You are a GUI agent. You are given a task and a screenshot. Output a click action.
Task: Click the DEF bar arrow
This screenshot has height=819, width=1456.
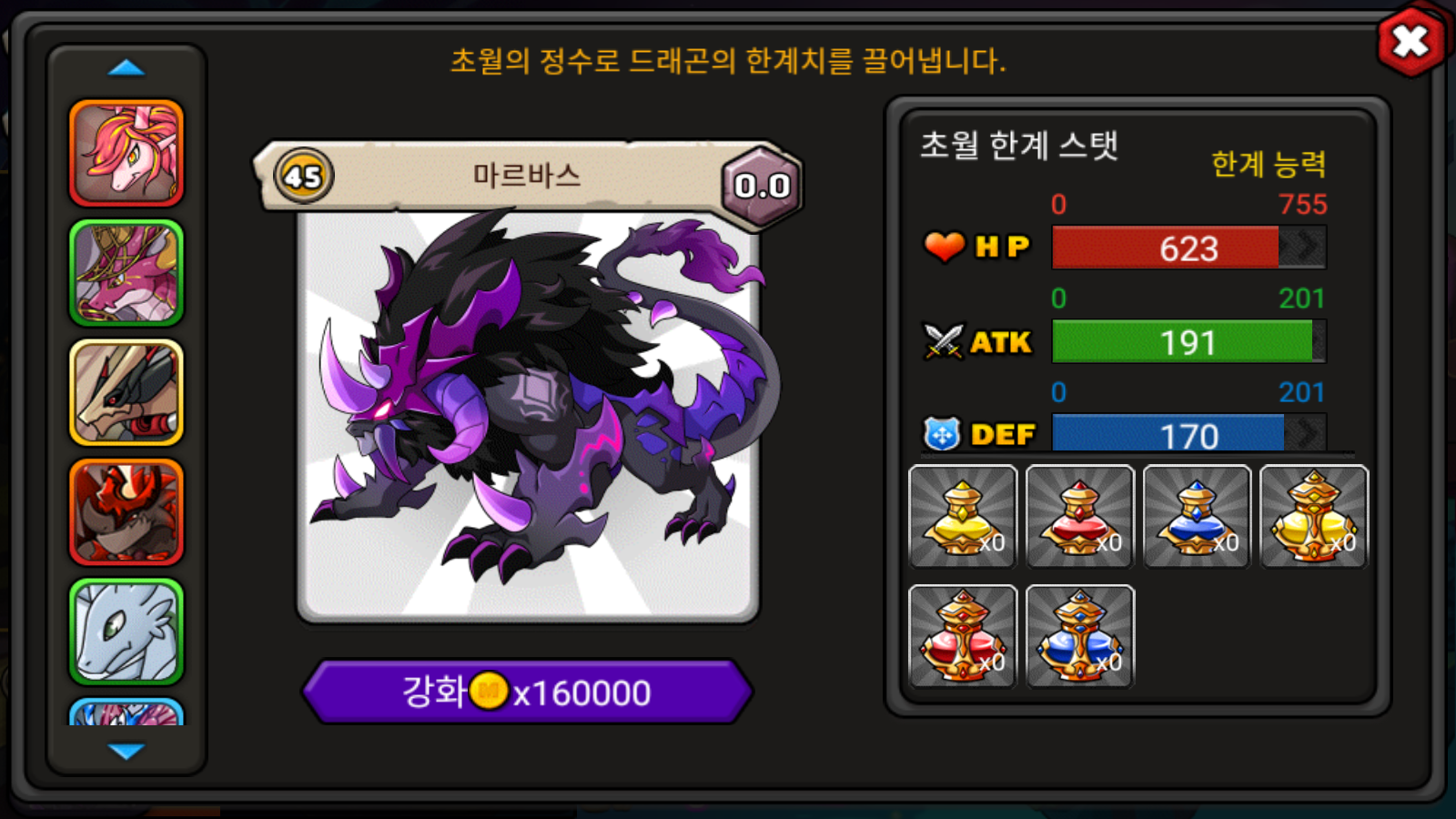click(x=1305, y=433)
